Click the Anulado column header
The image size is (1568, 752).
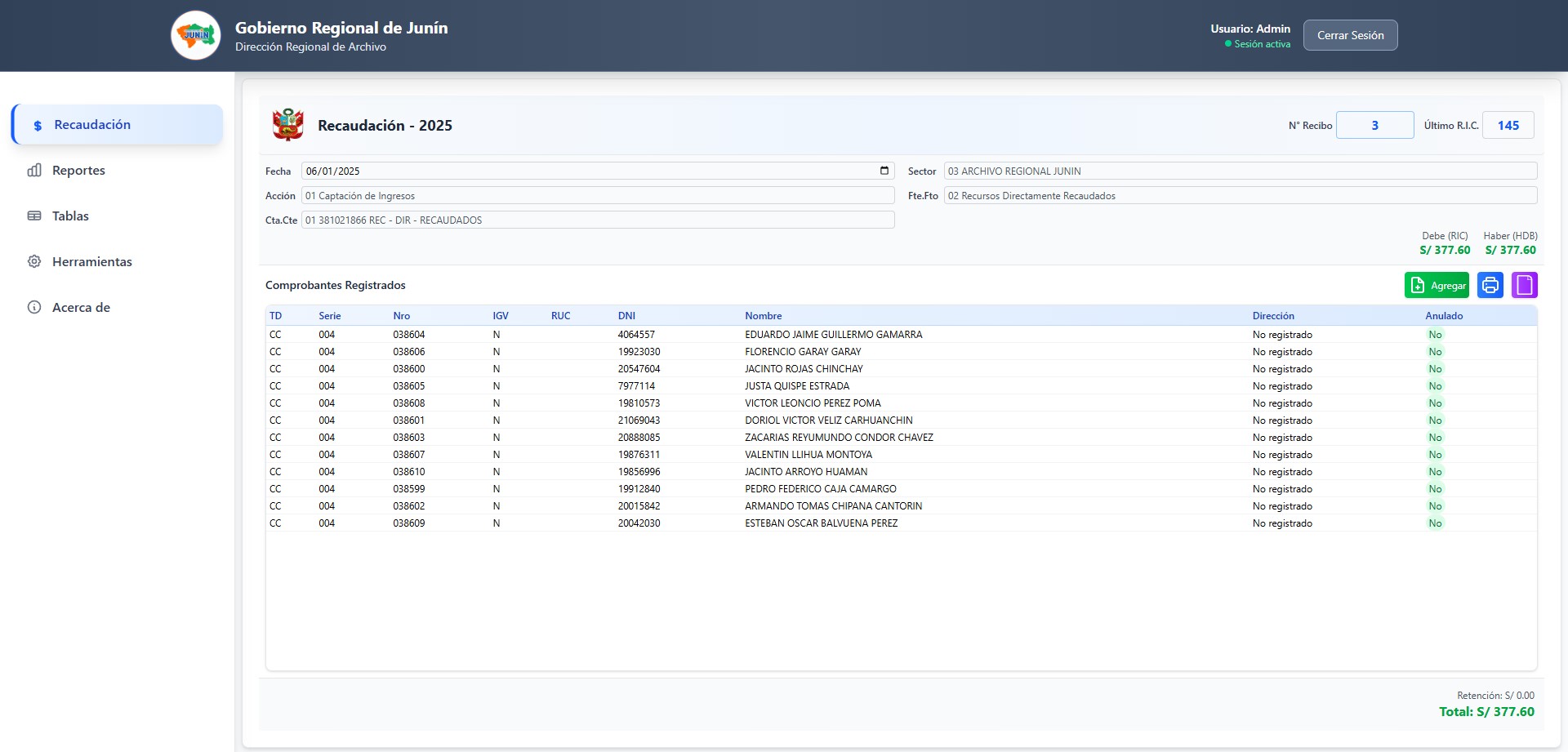1444,316
